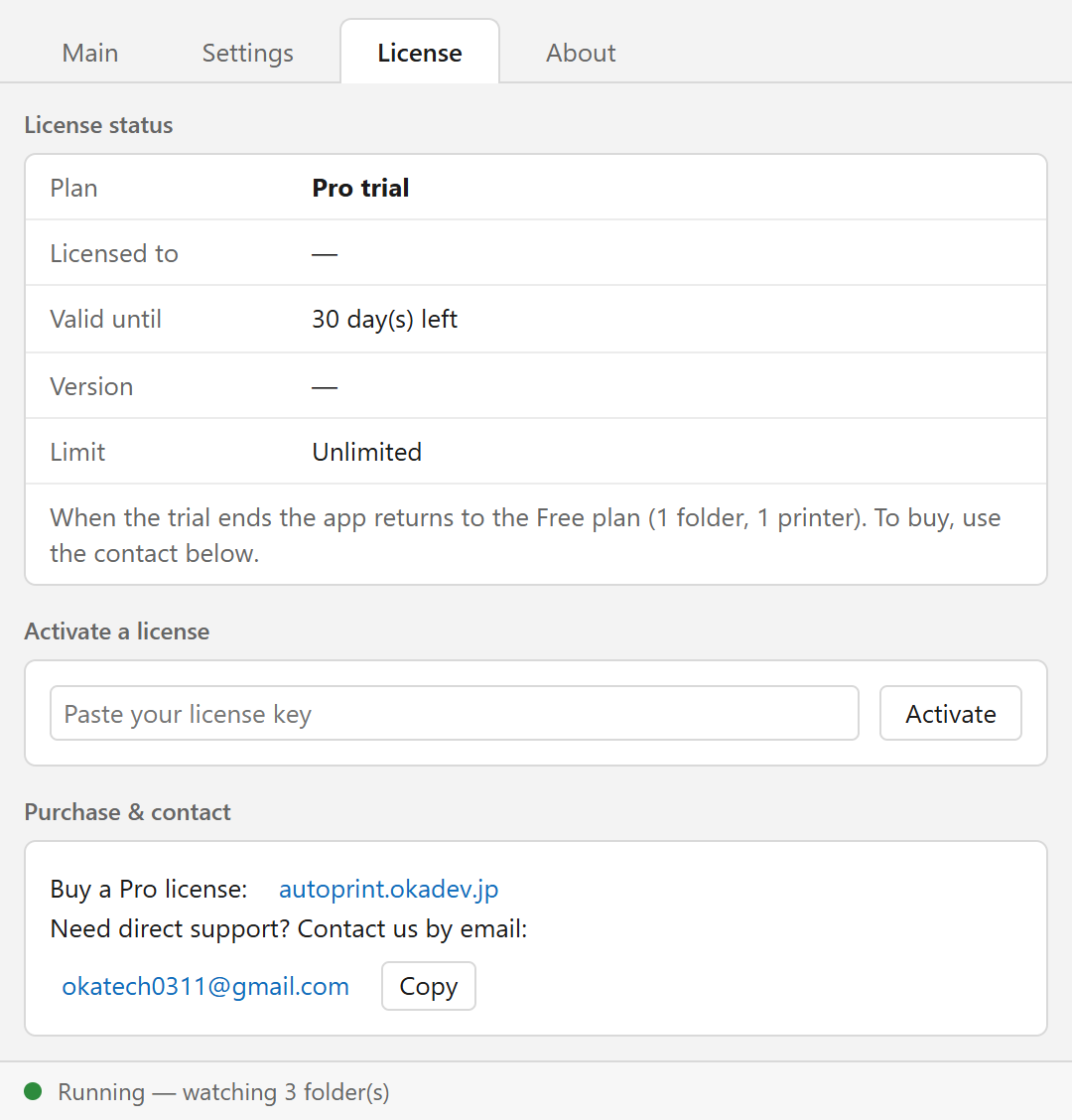Click the 'Pro trial' plan value
This screenshot has height=1120, width=1072.
[x=360, y=188]
